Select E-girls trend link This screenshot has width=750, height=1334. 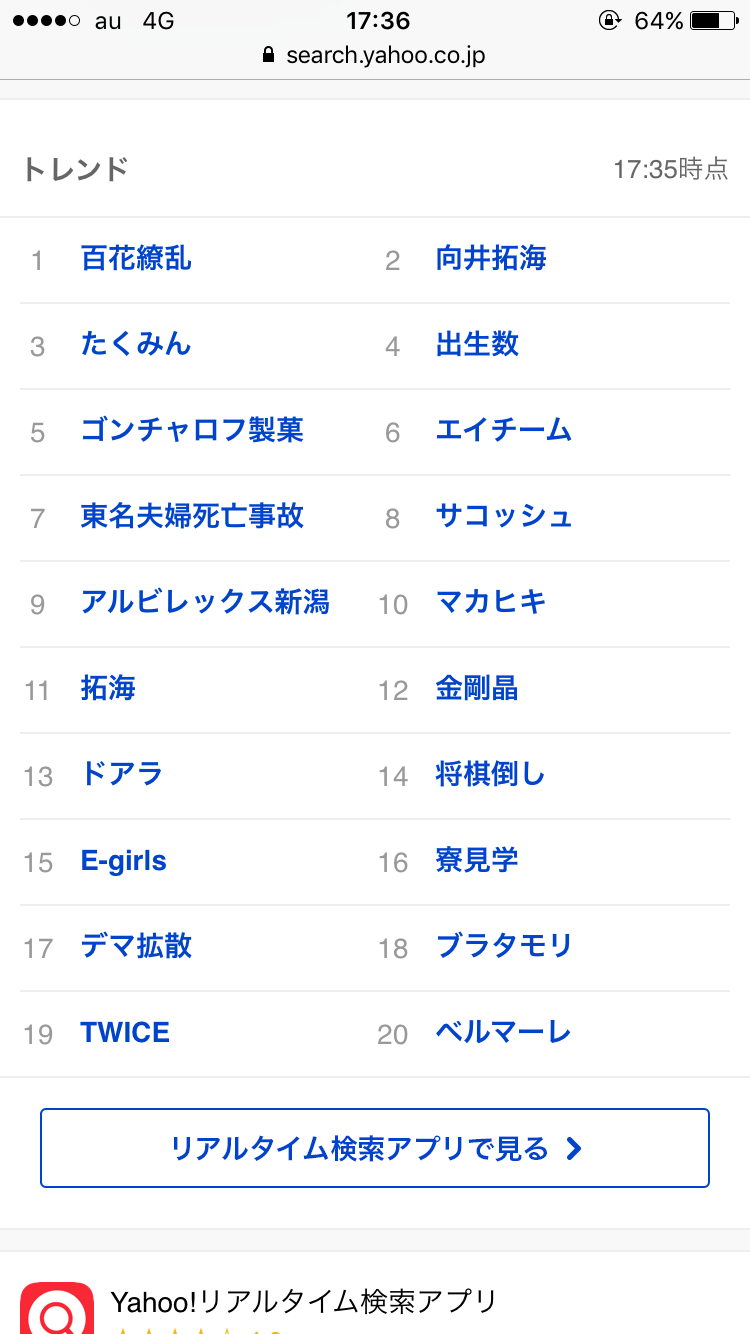(124, 861)
